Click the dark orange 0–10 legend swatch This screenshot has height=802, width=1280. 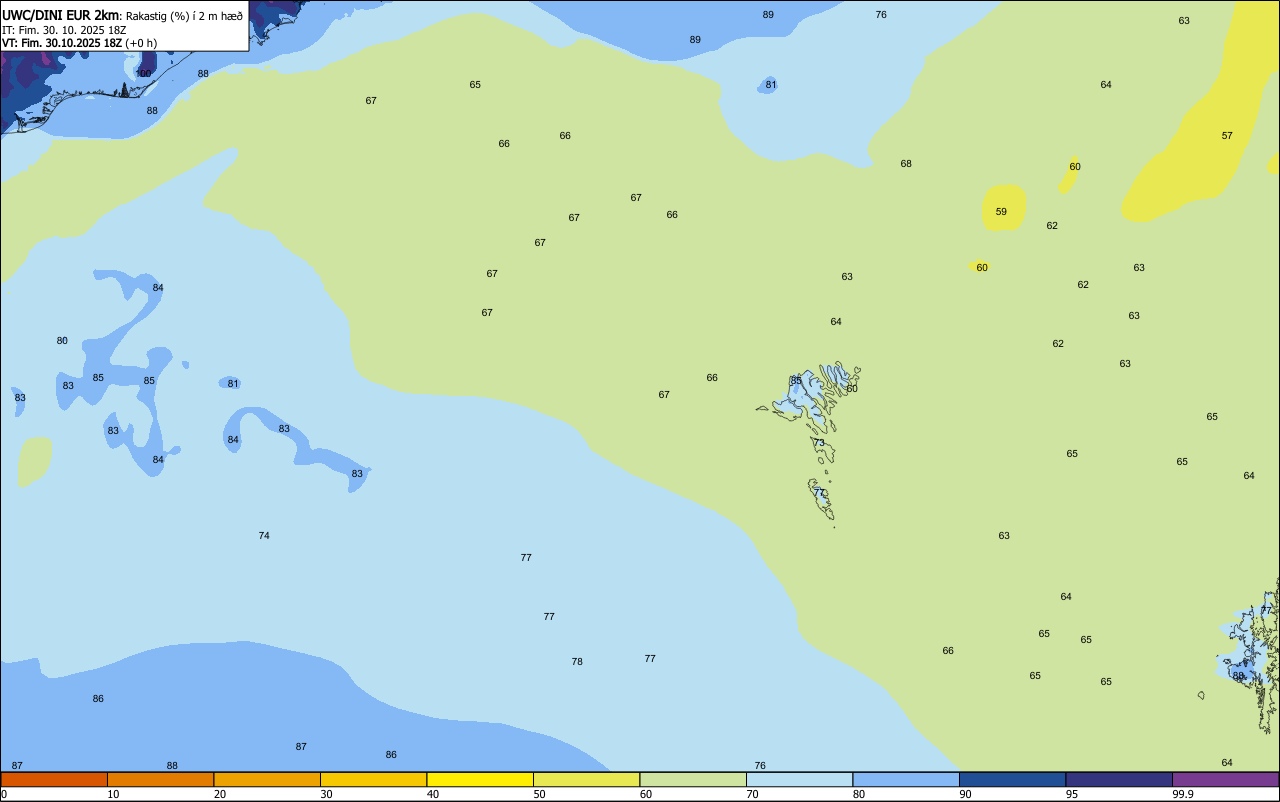[54, 779]
